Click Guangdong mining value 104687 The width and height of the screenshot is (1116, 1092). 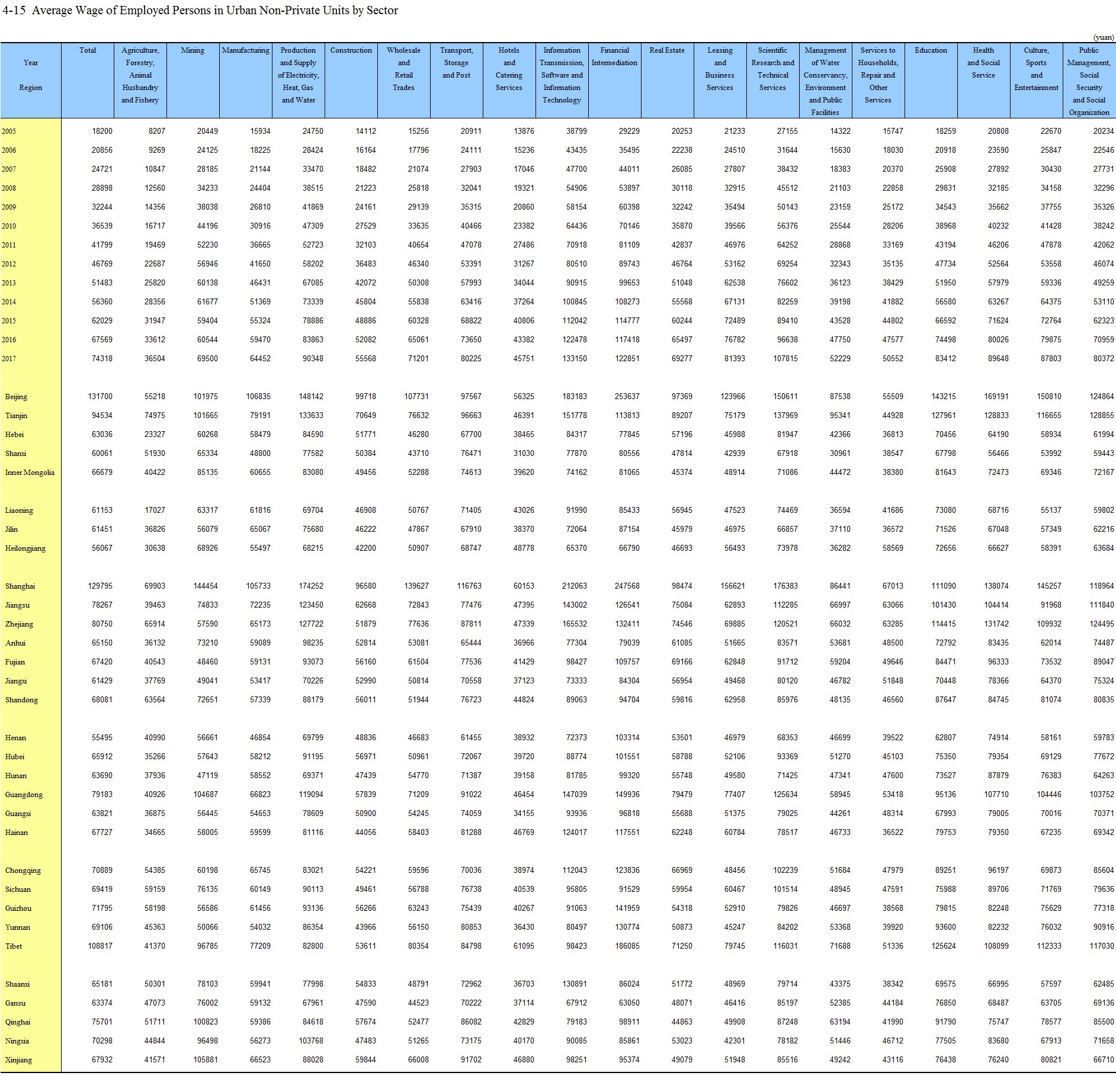[x=206, y=795]
